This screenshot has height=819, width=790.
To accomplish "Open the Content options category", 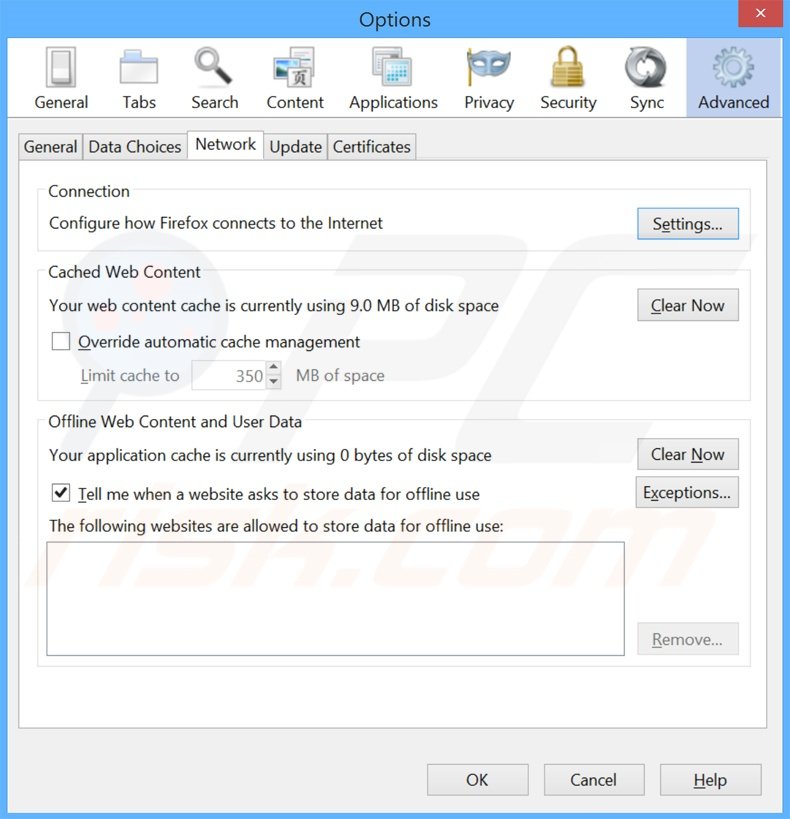I will [x=295, y=78].
